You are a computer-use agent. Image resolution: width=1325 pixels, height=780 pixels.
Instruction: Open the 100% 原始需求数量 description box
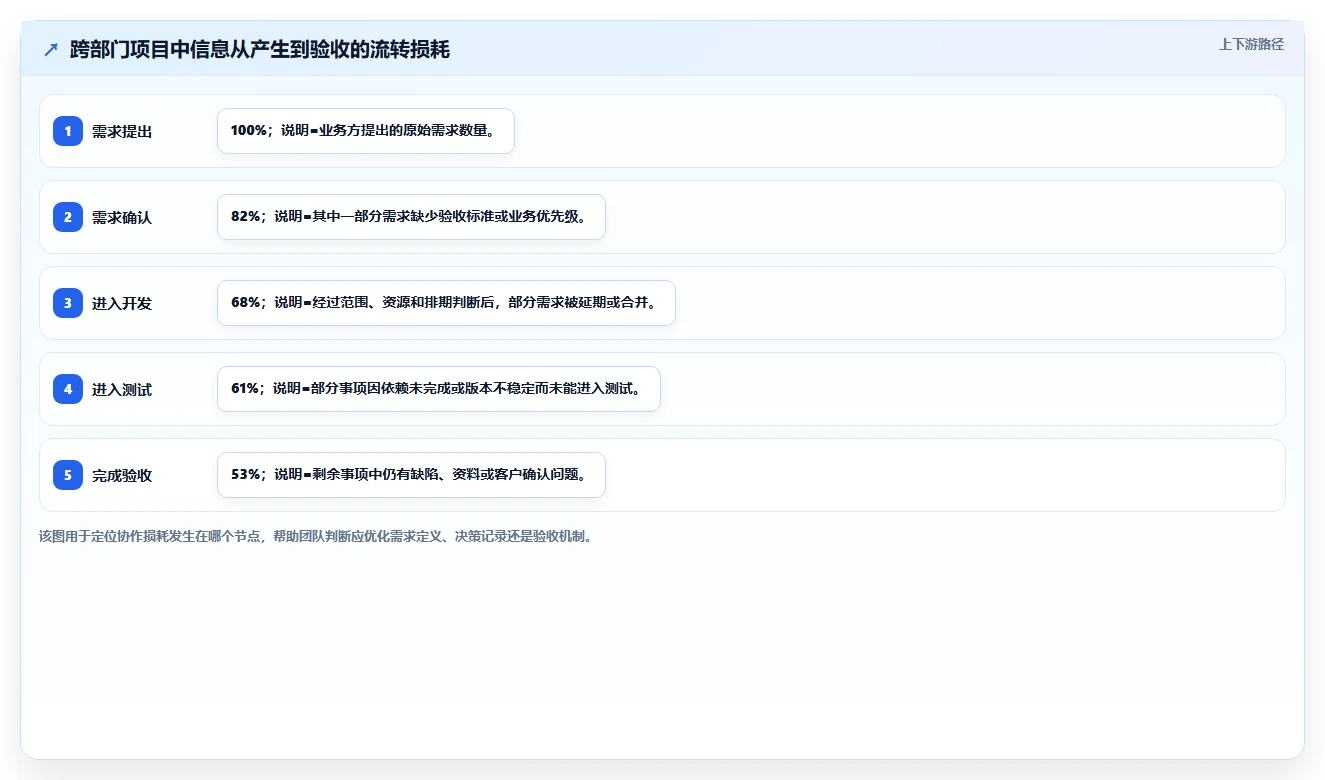[366, 131]
